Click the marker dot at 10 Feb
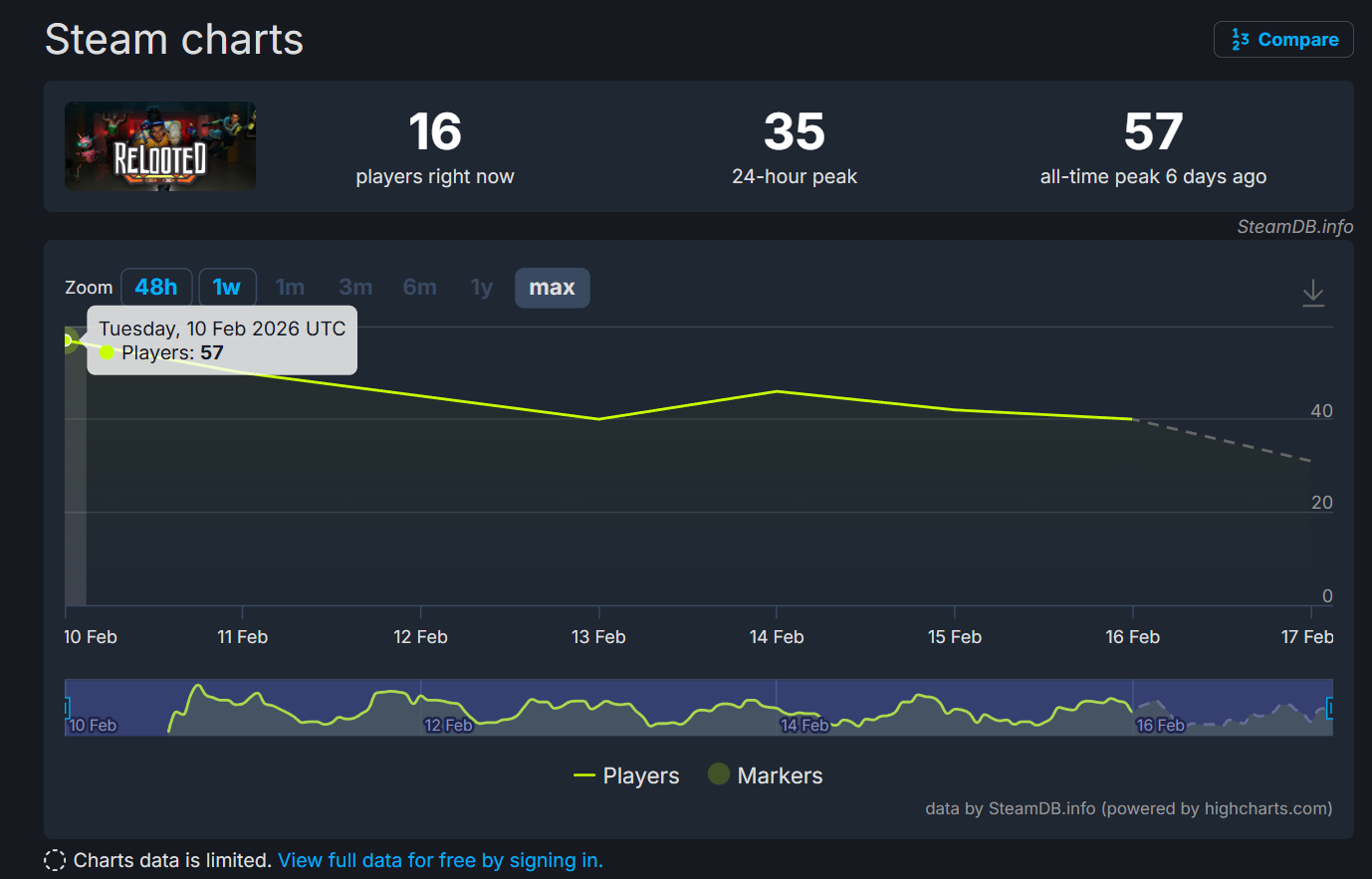This screenshot has width=1372, height=879. 68,340
